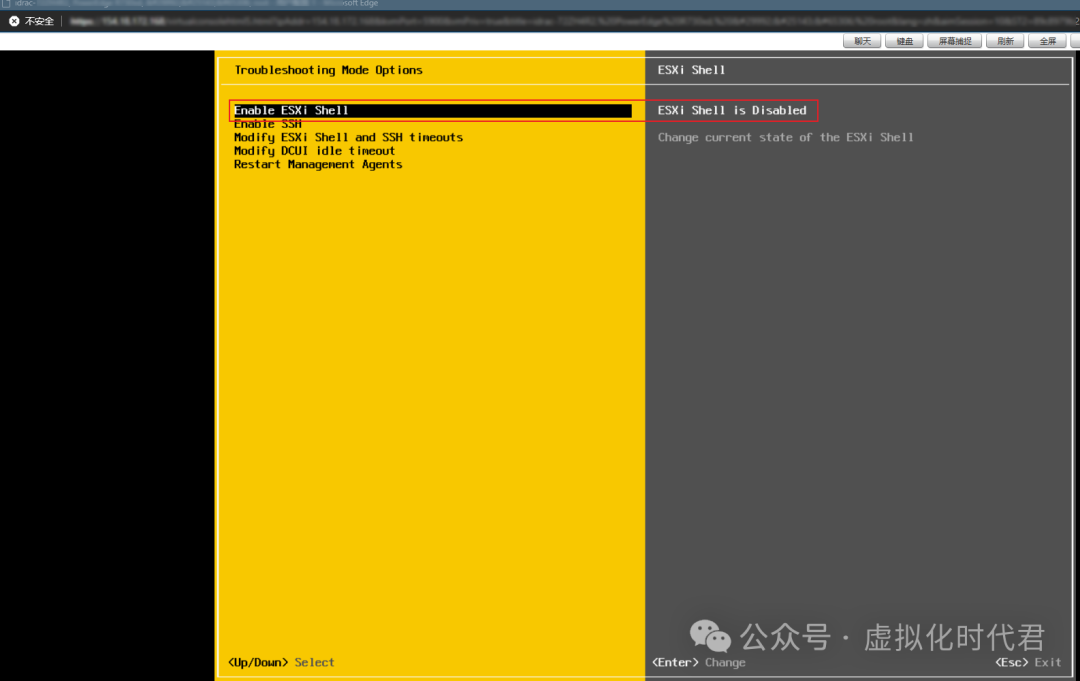Image resolution: width=1080 pixels, height=681 pixels.
Task: Click the not-secure warning icon
Action: [x=14, y=21]
